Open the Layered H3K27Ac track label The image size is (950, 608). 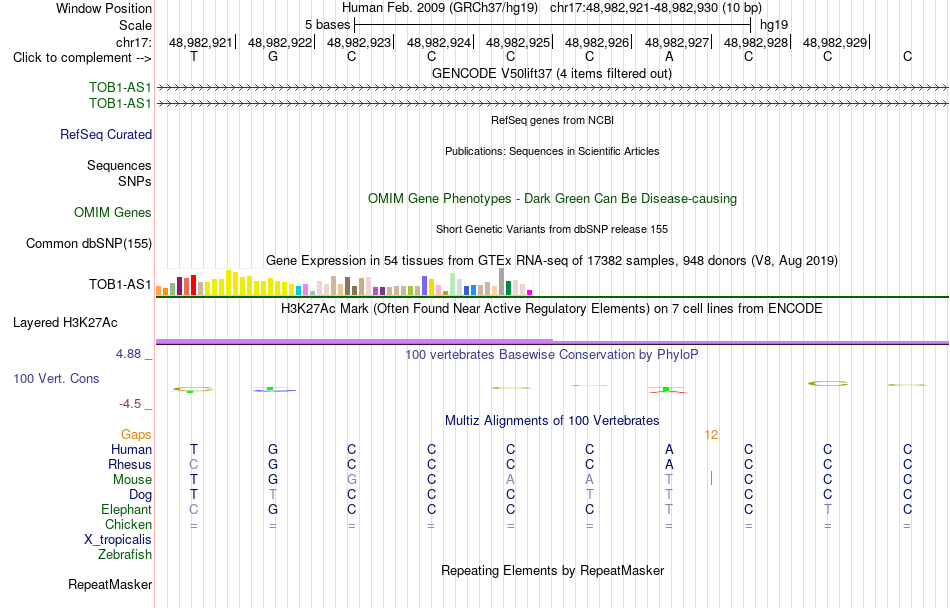[x=65, y=323]
